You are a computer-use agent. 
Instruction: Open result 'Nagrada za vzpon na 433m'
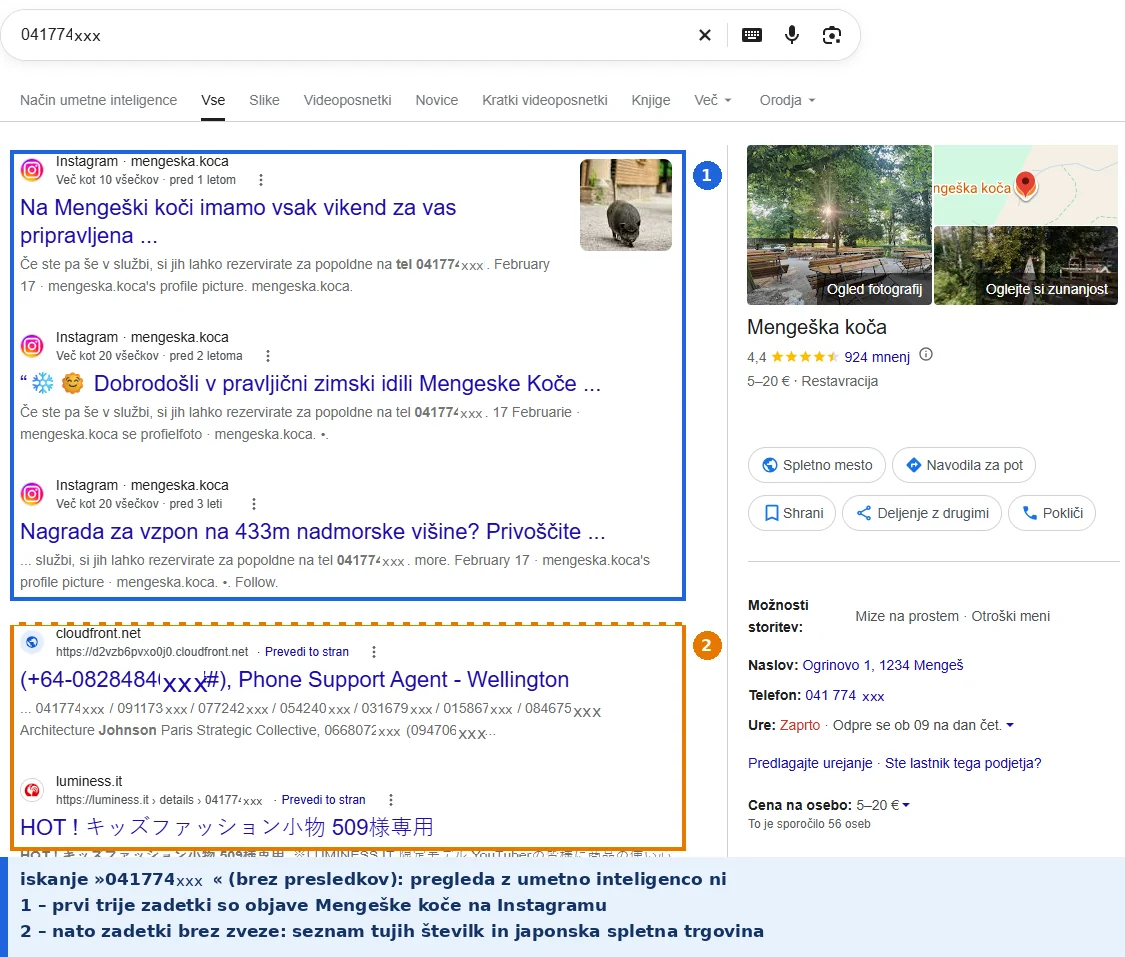[313, 532]
